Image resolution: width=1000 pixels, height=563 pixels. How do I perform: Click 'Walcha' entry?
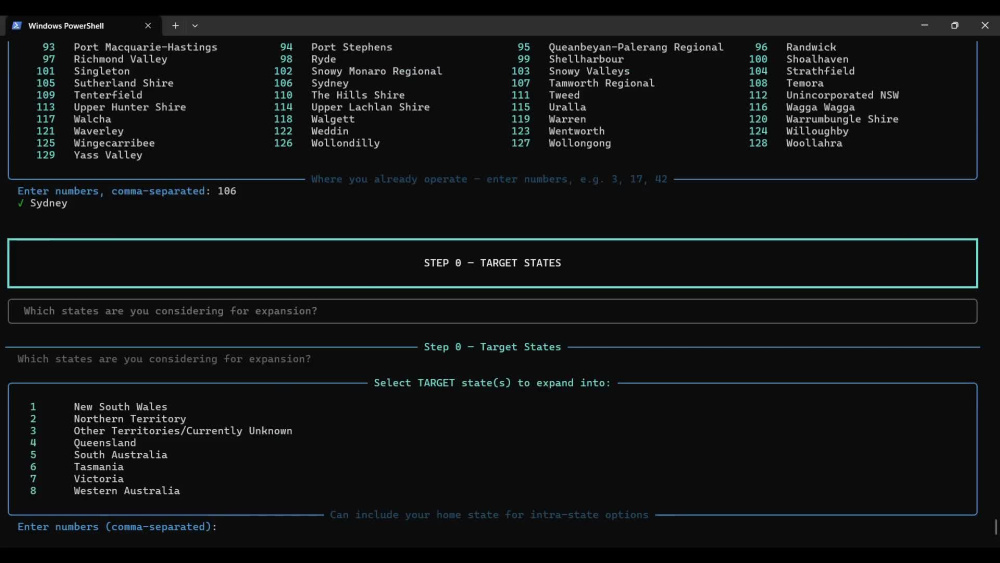[x=92, y=119]
